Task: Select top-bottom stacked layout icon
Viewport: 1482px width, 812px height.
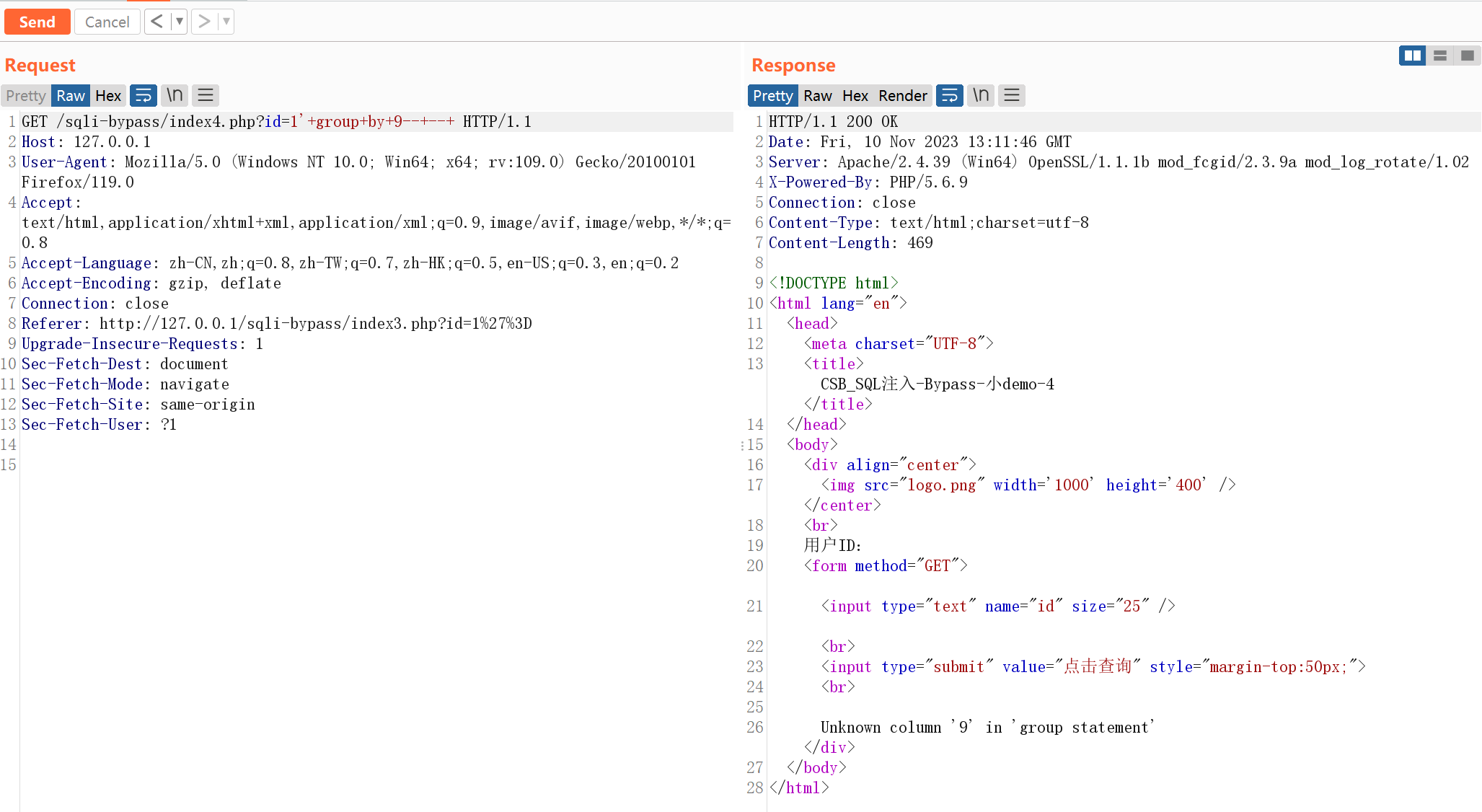Action: (x=1440, y=56)
